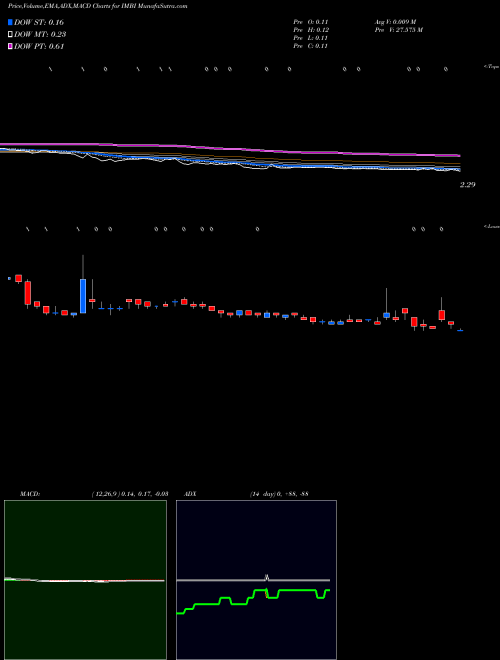Click the 'Pre O: 0.11' open value
The image size is (500, 660).
click(x=311, y=22)
